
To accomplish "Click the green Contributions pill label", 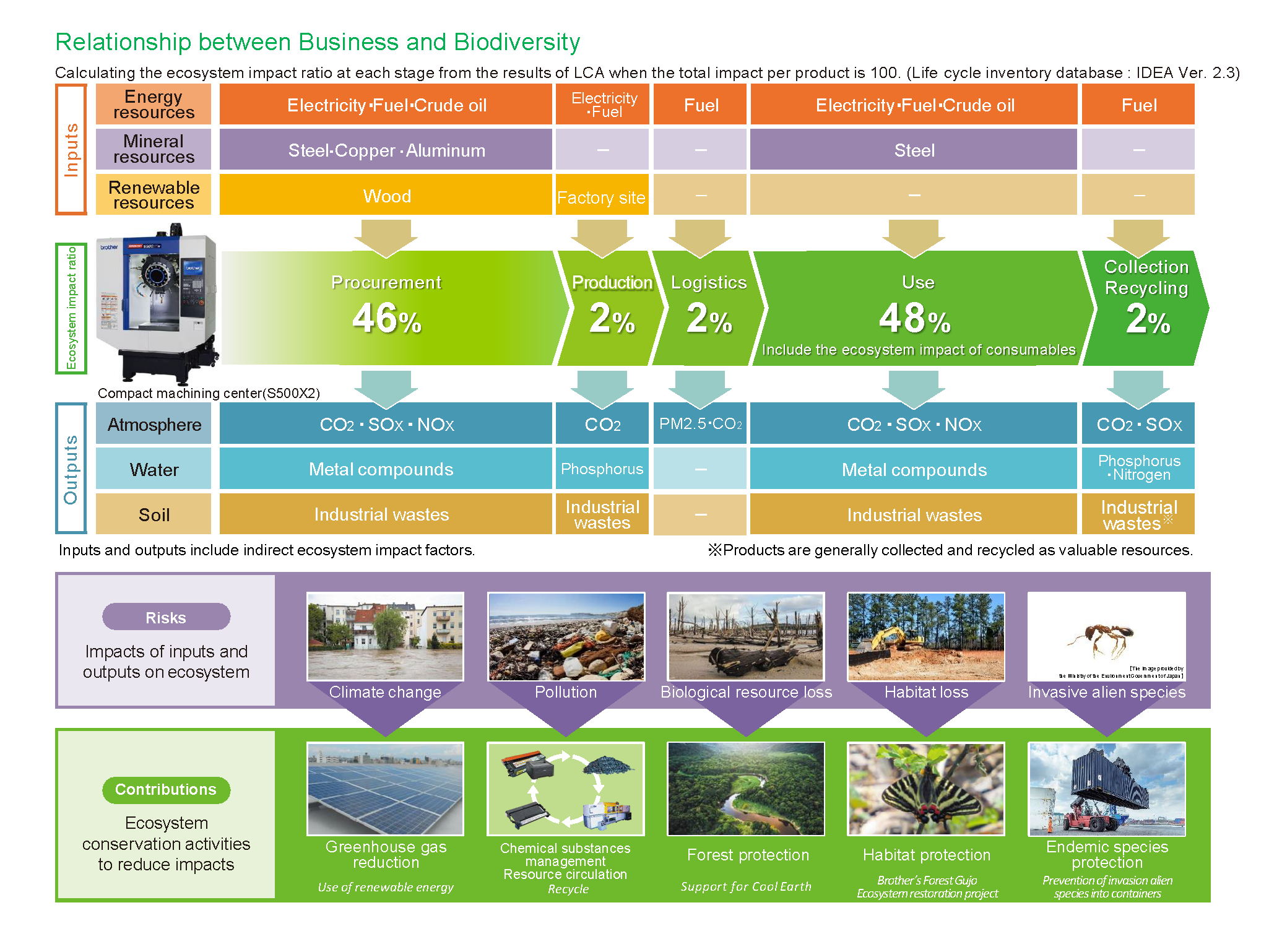I will click(166, 790).
